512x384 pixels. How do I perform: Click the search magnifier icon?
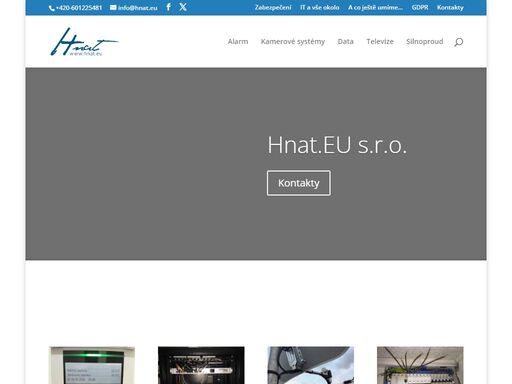point(459,42)
